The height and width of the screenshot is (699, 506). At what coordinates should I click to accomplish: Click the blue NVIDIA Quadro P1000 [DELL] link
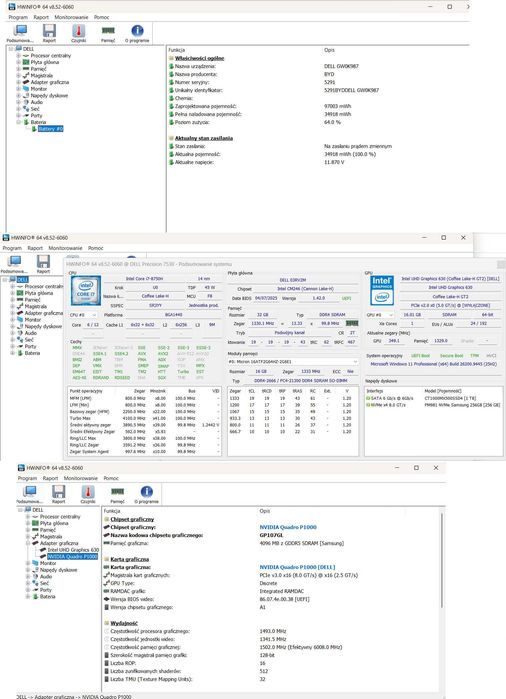coord(297,567)
